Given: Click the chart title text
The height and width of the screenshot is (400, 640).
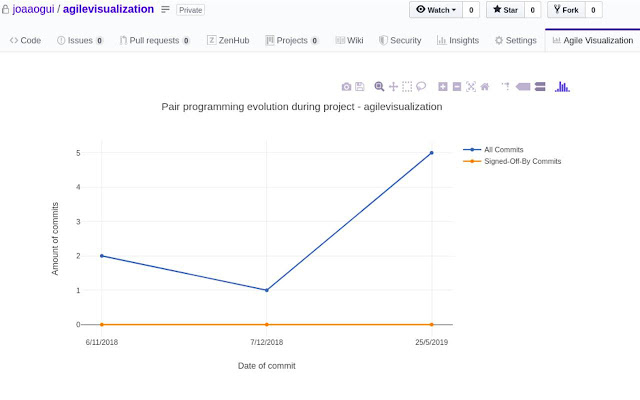Looking at the screenshot, I should pyautogui.click(x=302, y=107).
